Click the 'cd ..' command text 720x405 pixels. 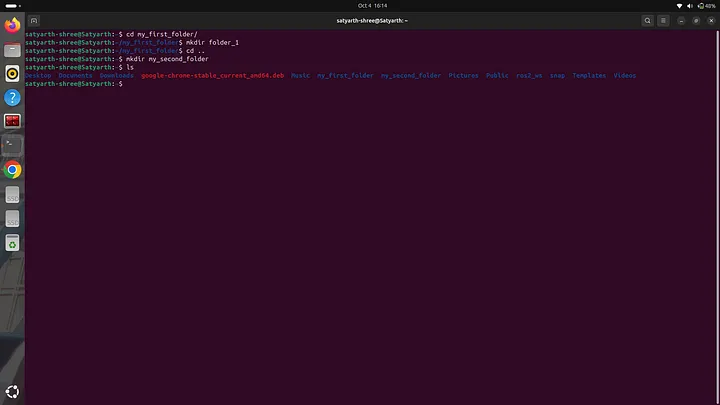pos(195,51)
